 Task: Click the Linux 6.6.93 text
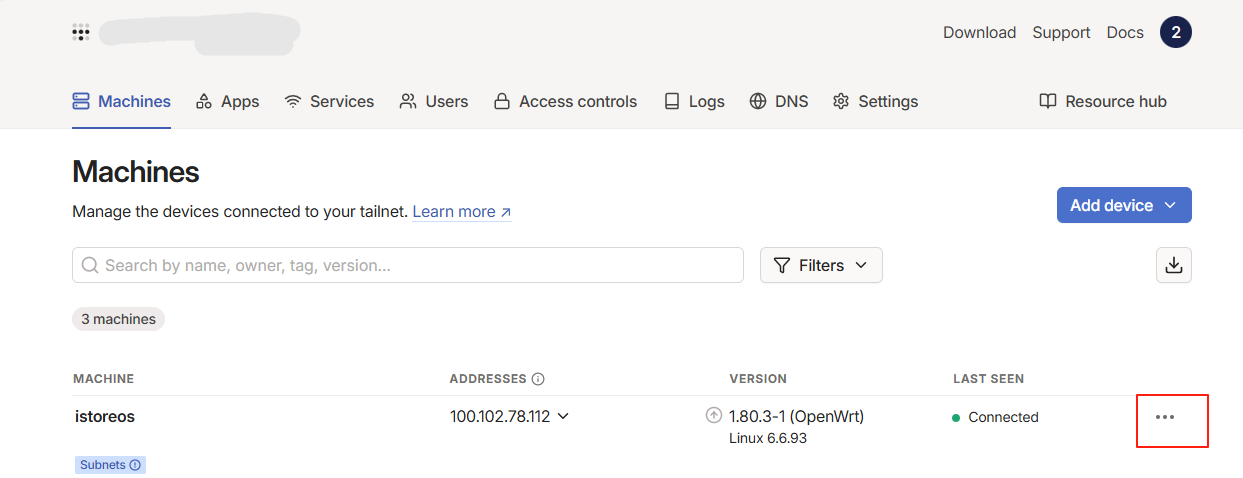point(768,439)
